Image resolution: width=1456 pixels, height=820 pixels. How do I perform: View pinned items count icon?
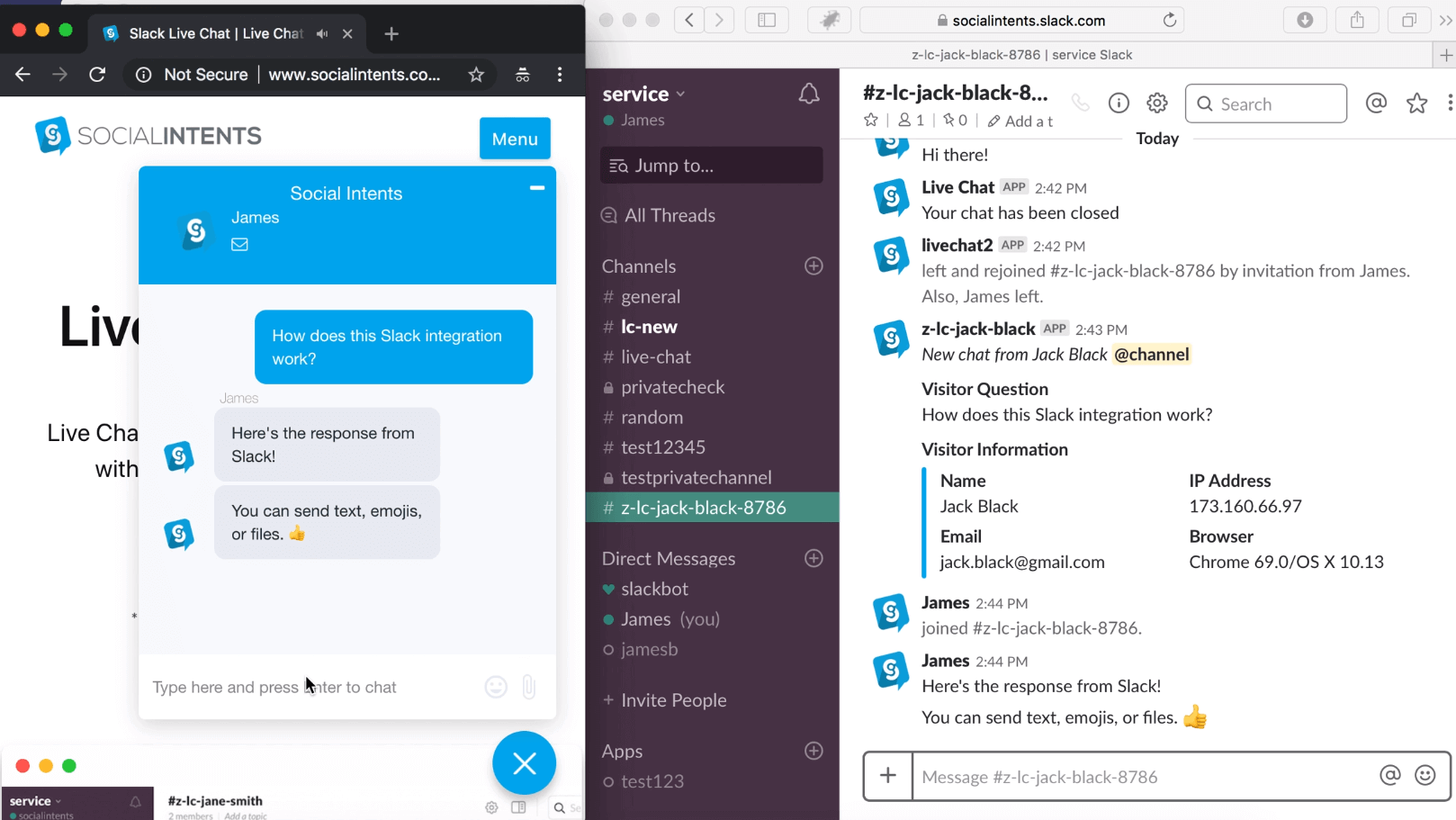click(955, 120)
